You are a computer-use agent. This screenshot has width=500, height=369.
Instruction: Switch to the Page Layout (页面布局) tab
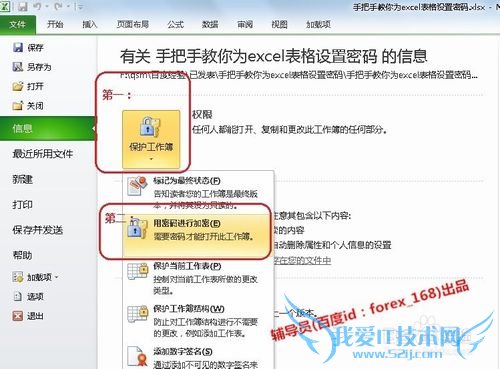133,24
